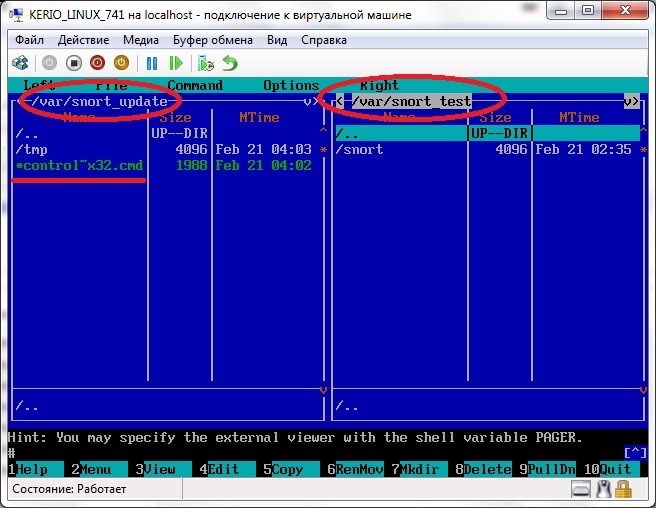Click the green Reset VM icon
The height and width of the screenshot is (508, 656).
tap(176, 63)
